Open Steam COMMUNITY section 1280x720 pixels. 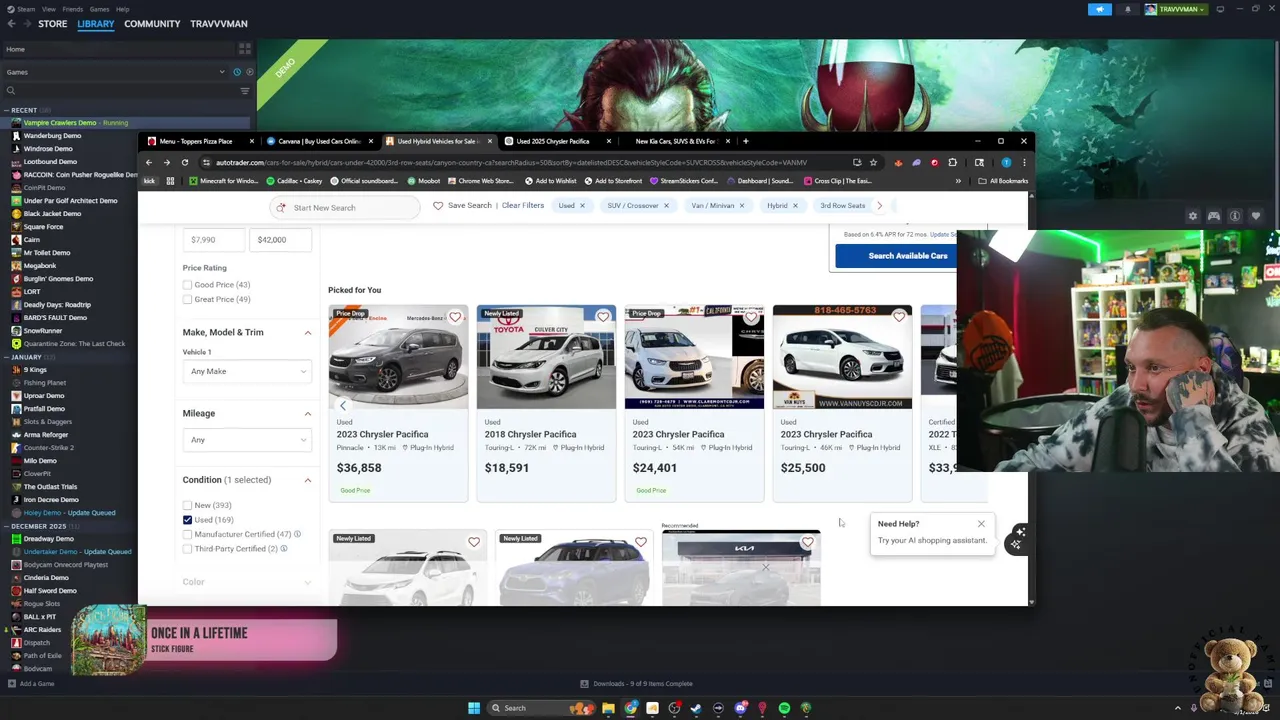[x=152, y=24]
